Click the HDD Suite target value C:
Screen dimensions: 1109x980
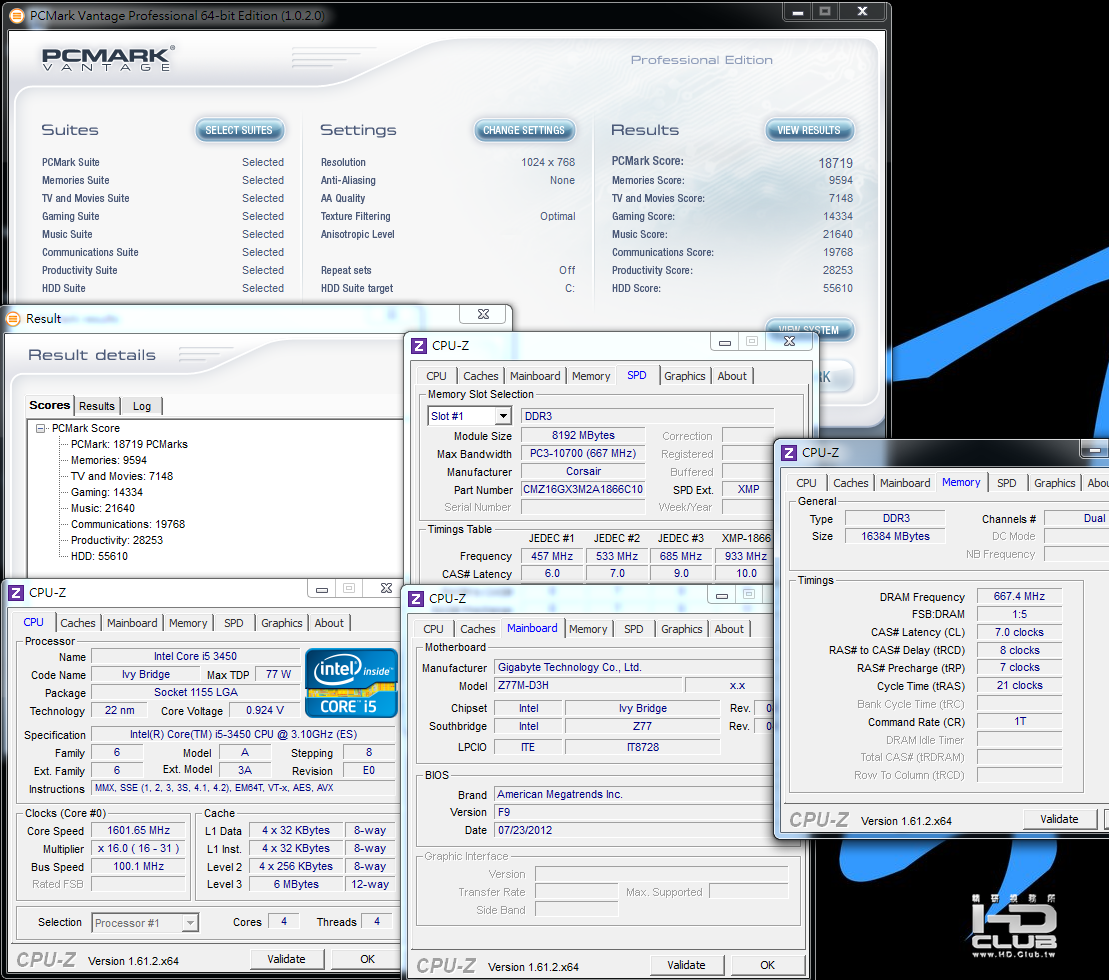[569, 288]
